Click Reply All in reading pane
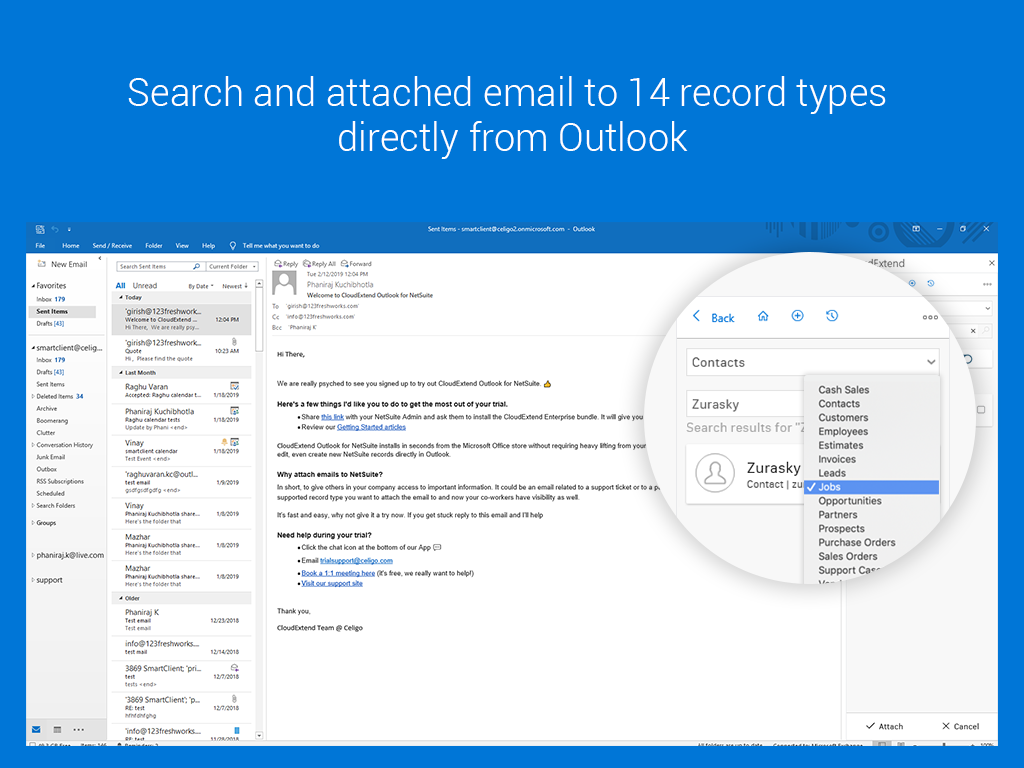 pos(319,264)
